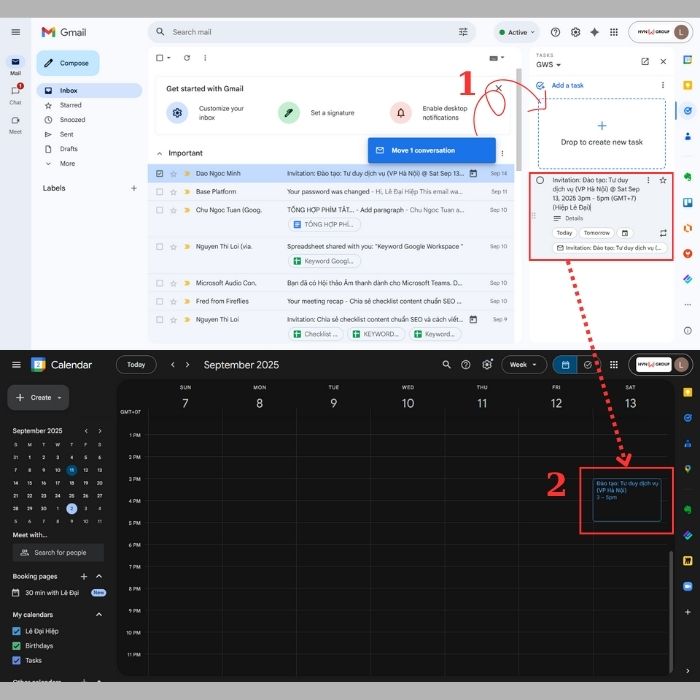This screenshot has width=700, height=700.
Task: Select the Fred from Fireflies email checkbox
Action: pyautogui.click(x=159, y=301)
